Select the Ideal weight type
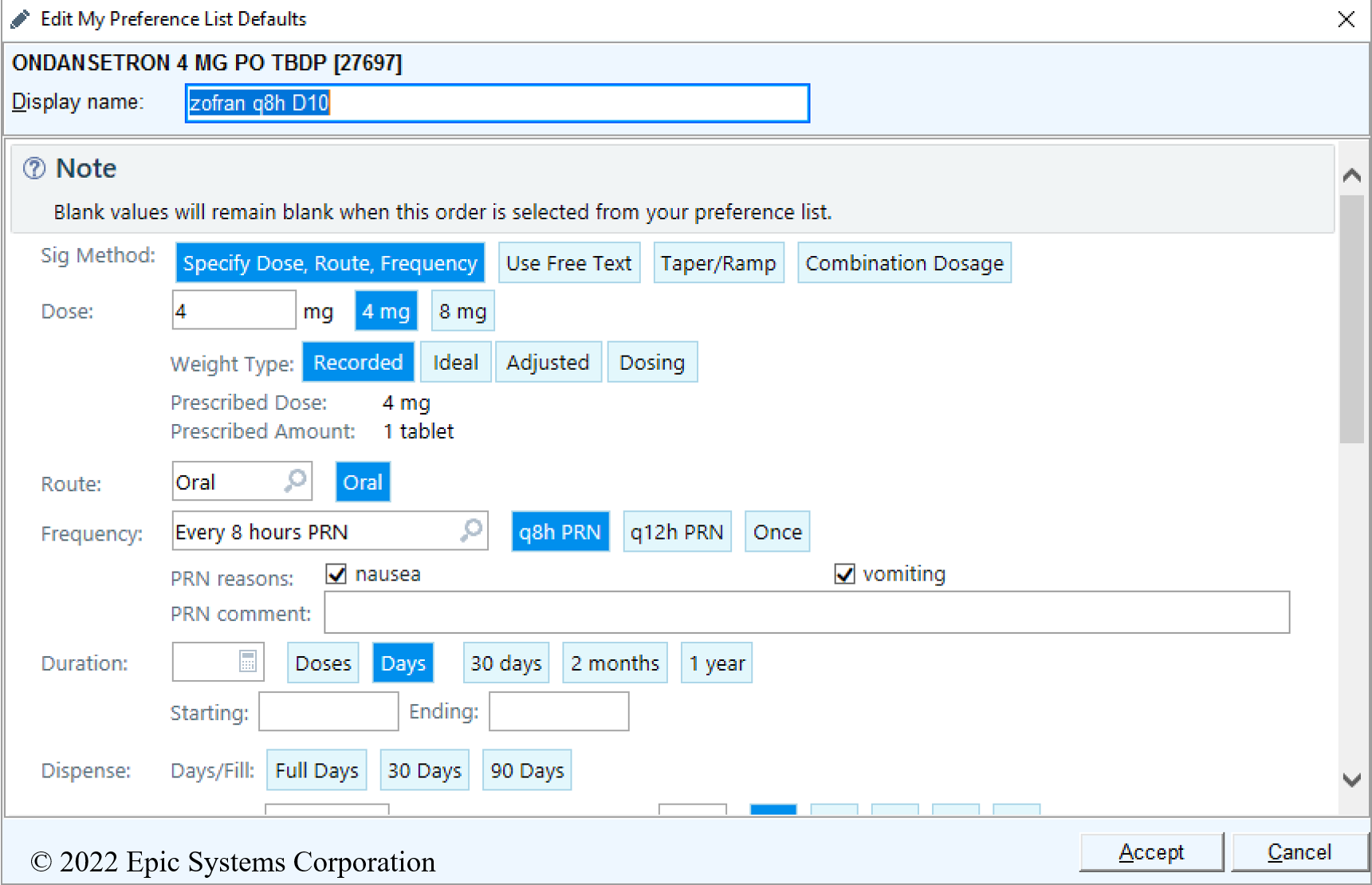Image resolution: width=1372 pixels, height=885 pixels. tap(455, 363)
